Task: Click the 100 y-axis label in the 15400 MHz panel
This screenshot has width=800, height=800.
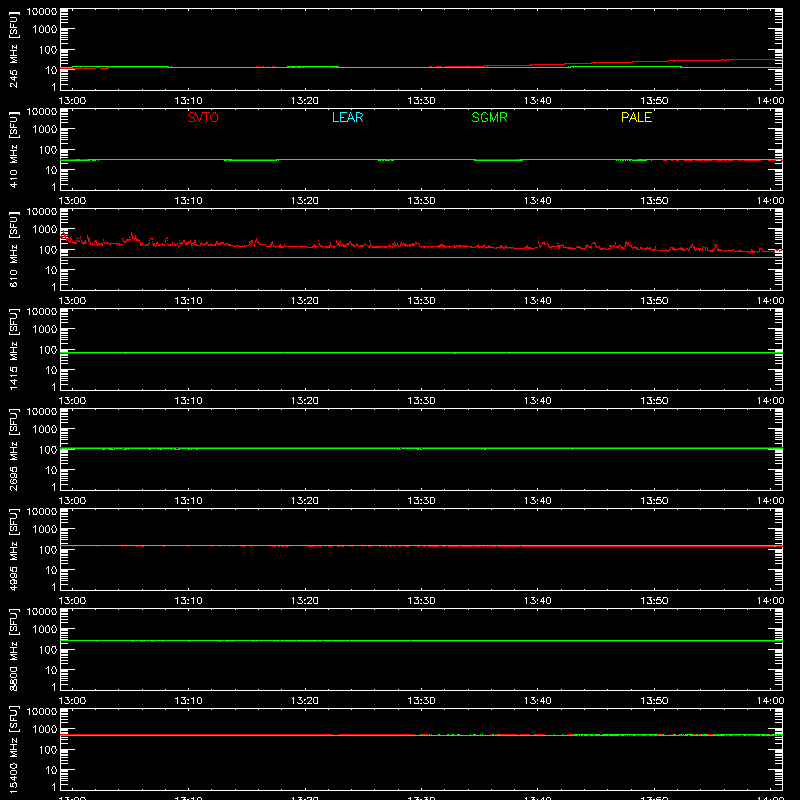Action: (x=48, y=749)
